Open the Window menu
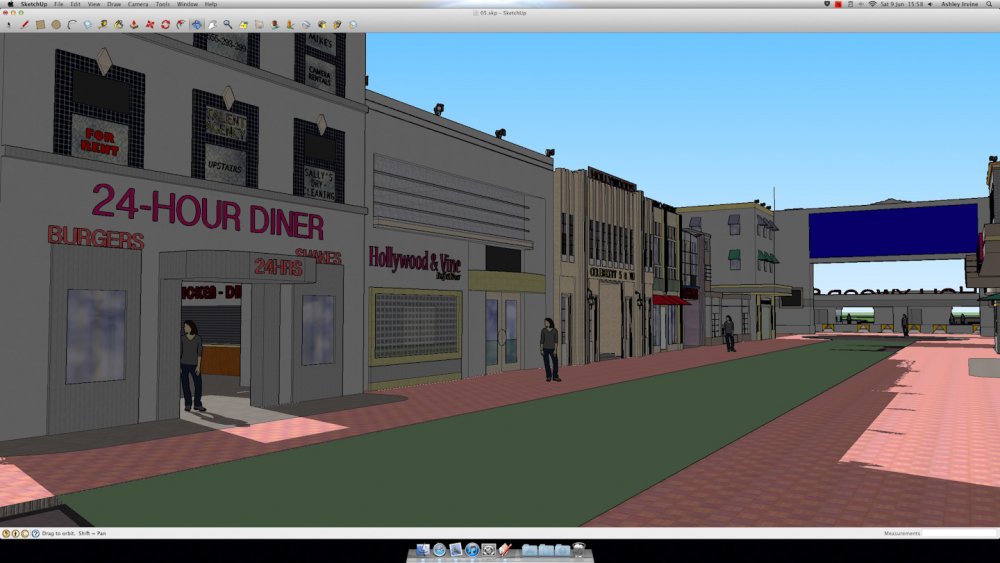The height and width of the screenshot is (563, 1000). click(x=187, y=4)
